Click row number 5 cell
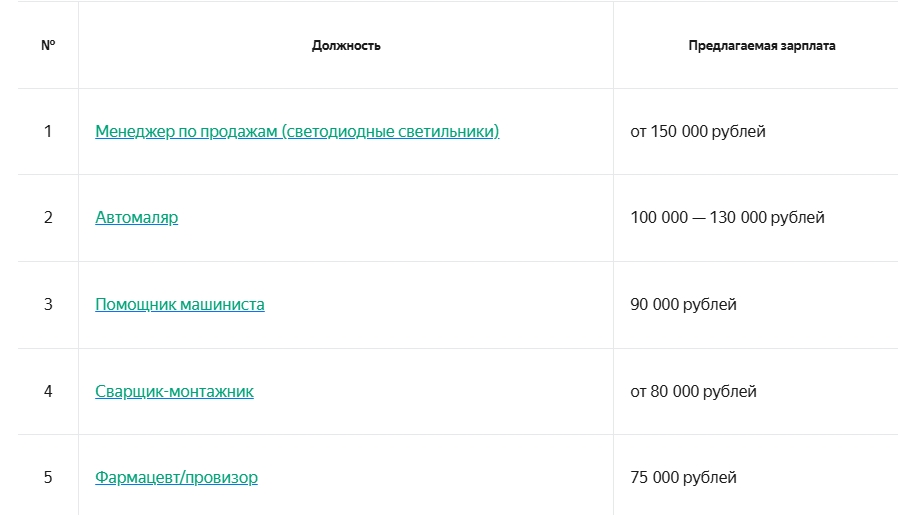The height and width of the screenshot is (515, 898). pyautogui.click(x=48, y=477)
